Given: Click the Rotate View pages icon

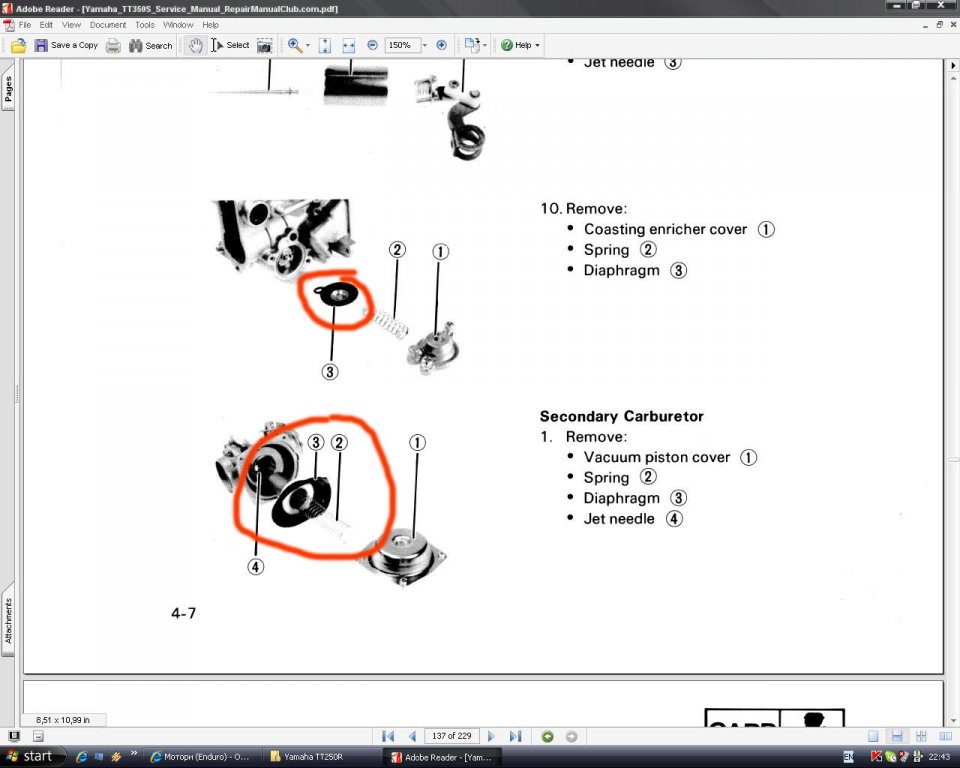Looking at the screenshot, I should point(471,45).
